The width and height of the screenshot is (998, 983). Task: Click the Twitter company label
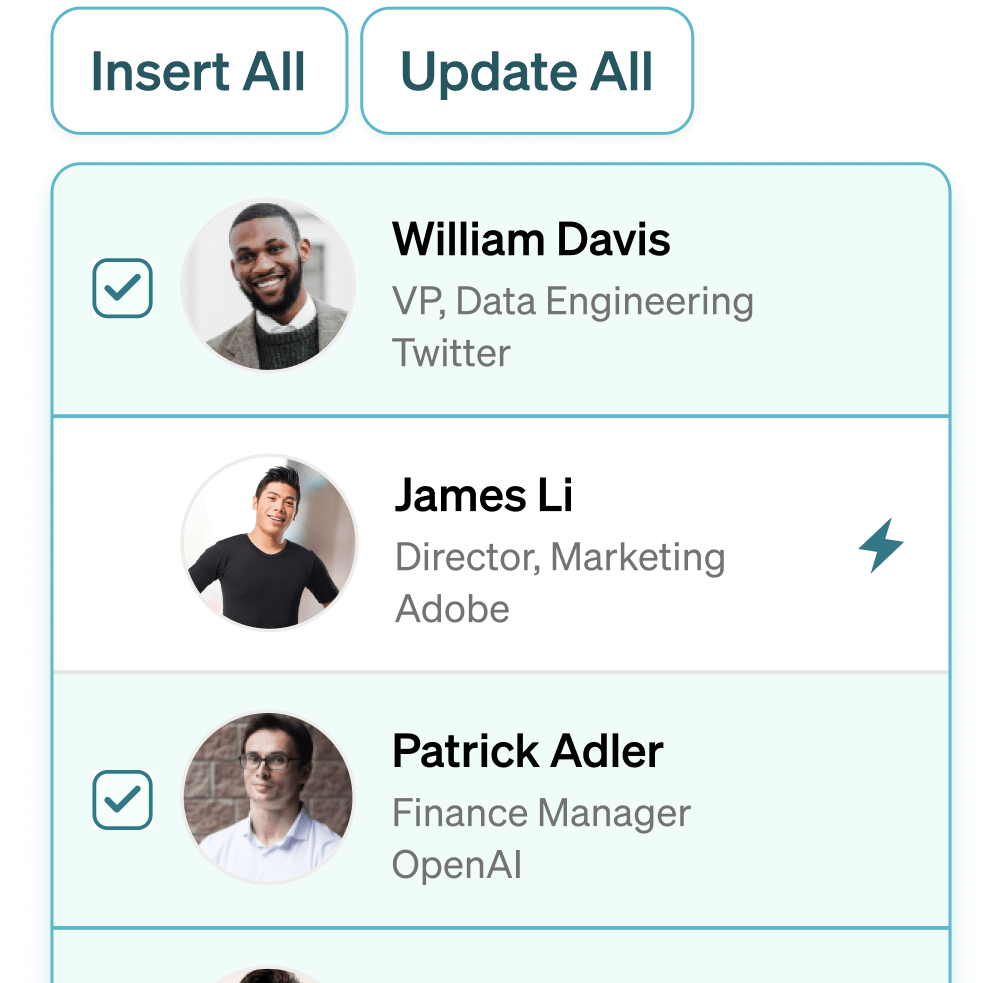(x=451, y=353)
